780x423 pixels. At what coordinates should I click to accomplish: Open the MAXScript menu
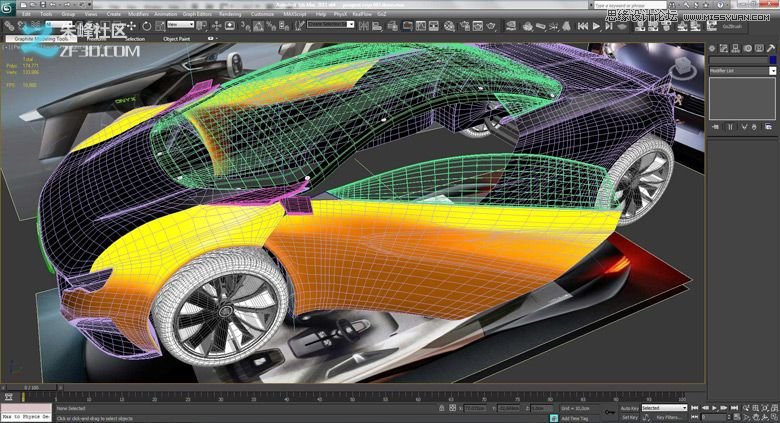[295, 14]
